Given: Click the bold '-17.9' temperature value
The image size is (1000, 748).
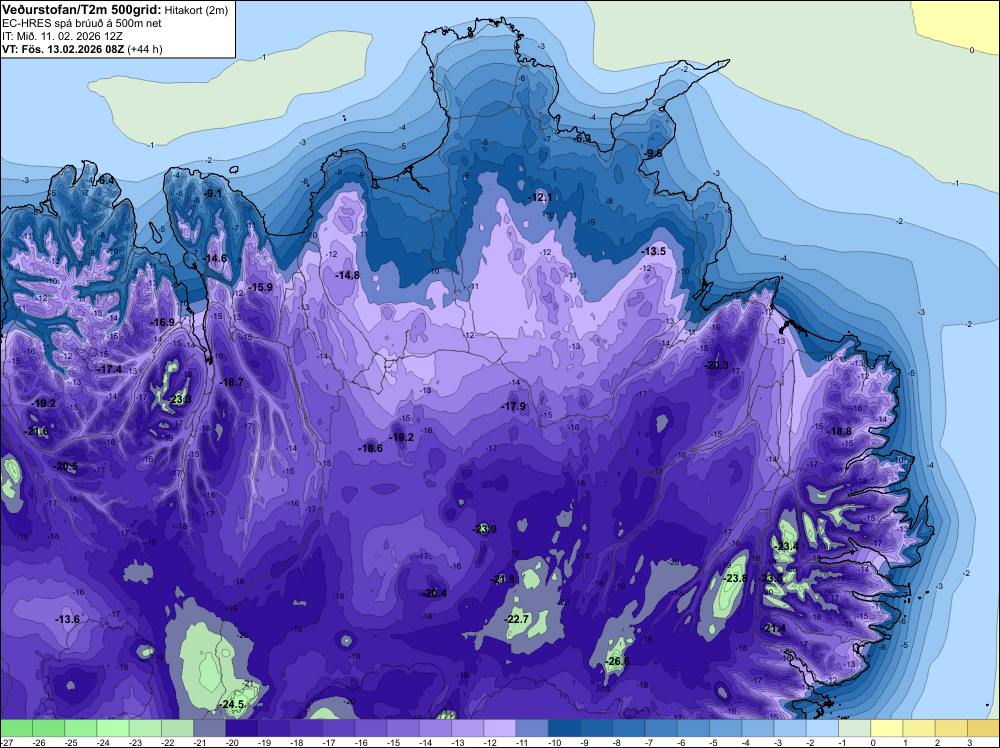Looking at the screenshot, I should click(x=513, y=406).
